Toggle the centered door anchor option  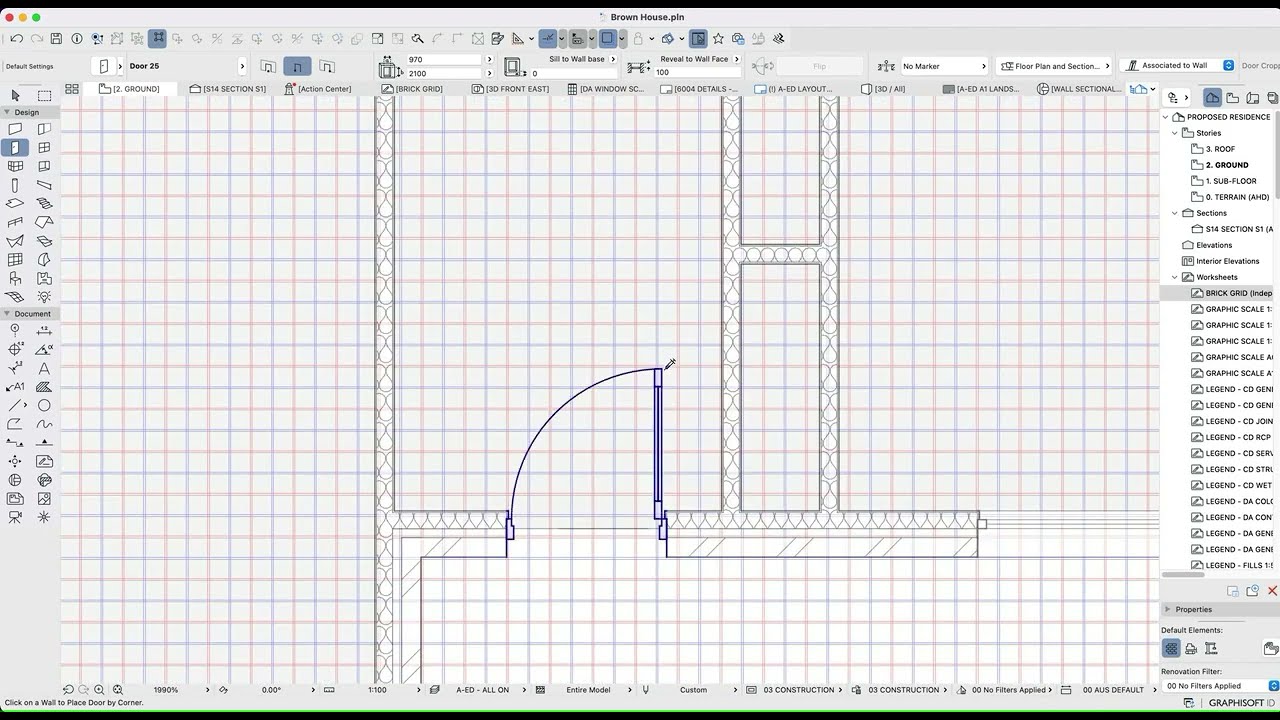297,66
